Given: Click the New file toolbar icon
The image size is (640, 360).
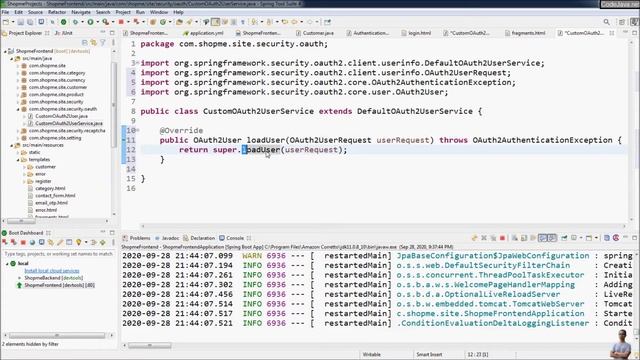Looking at the screenshot, I should pos(6,22).
